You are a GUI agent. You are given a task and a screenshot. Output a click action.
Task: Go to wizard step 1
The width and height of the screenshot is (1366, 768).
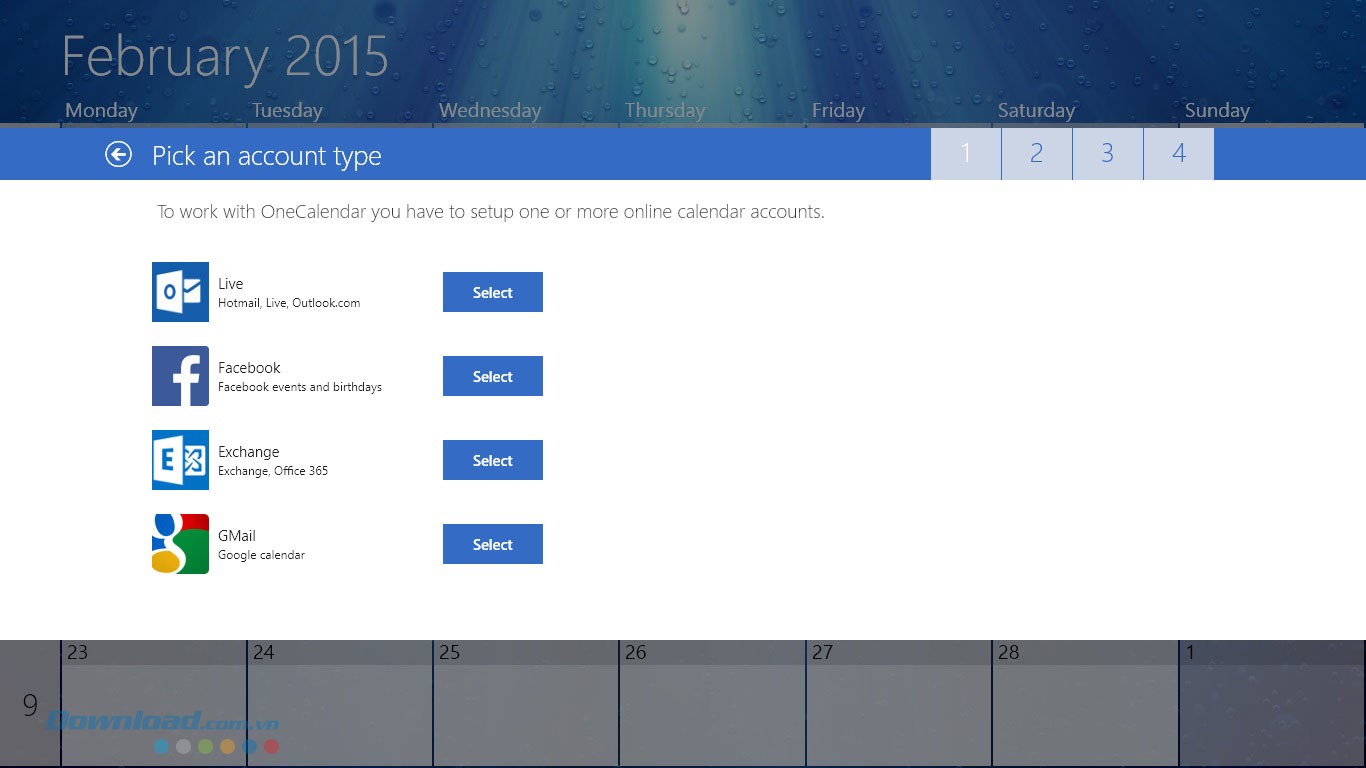tap(965, 154)
